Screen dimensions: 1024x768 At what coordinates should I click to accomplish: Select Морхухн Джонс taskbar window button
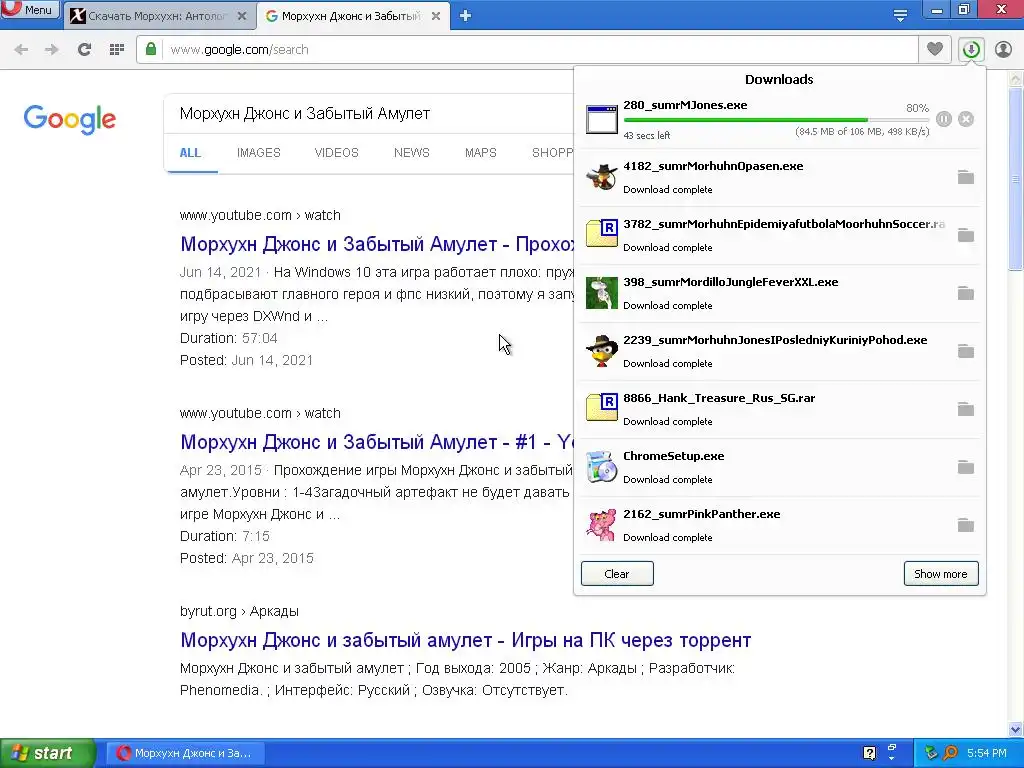point(186,753)
